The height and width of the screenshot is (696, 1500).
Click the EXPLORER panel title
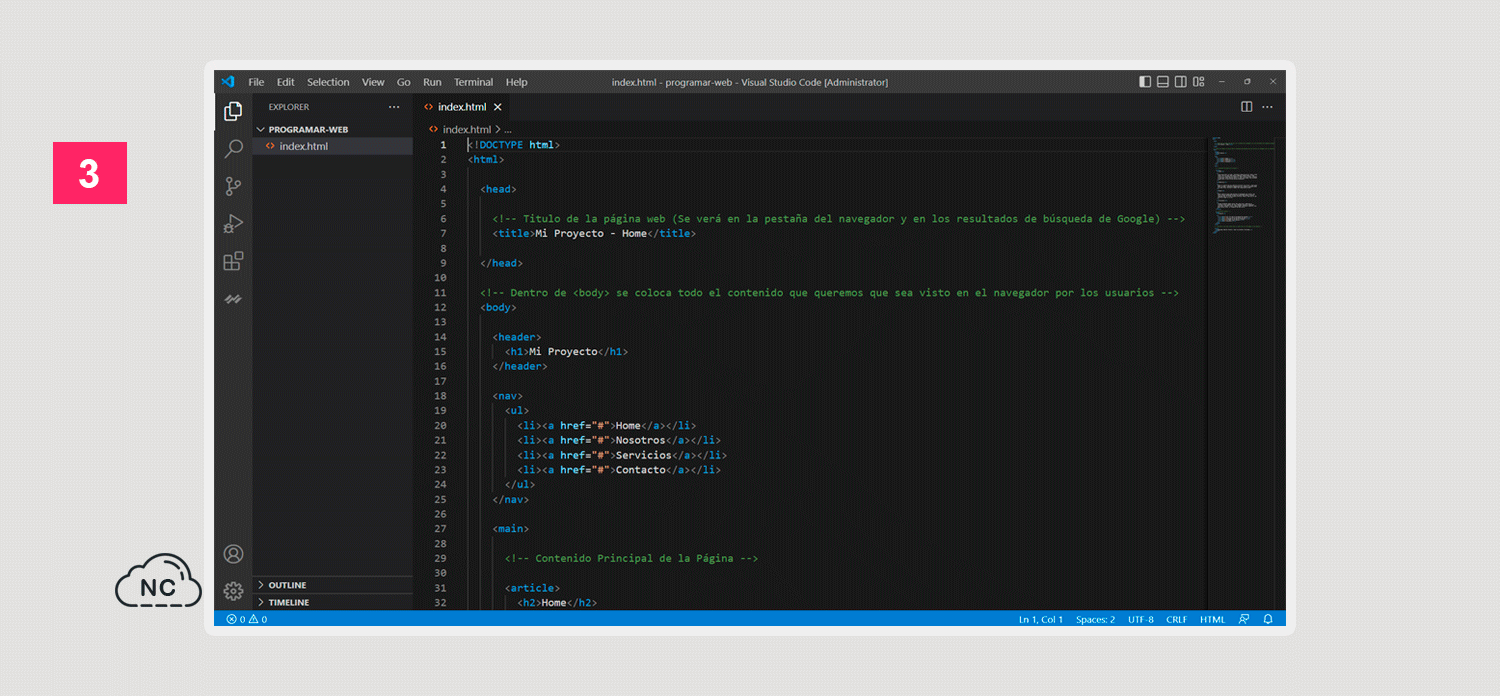pos(288,107)
